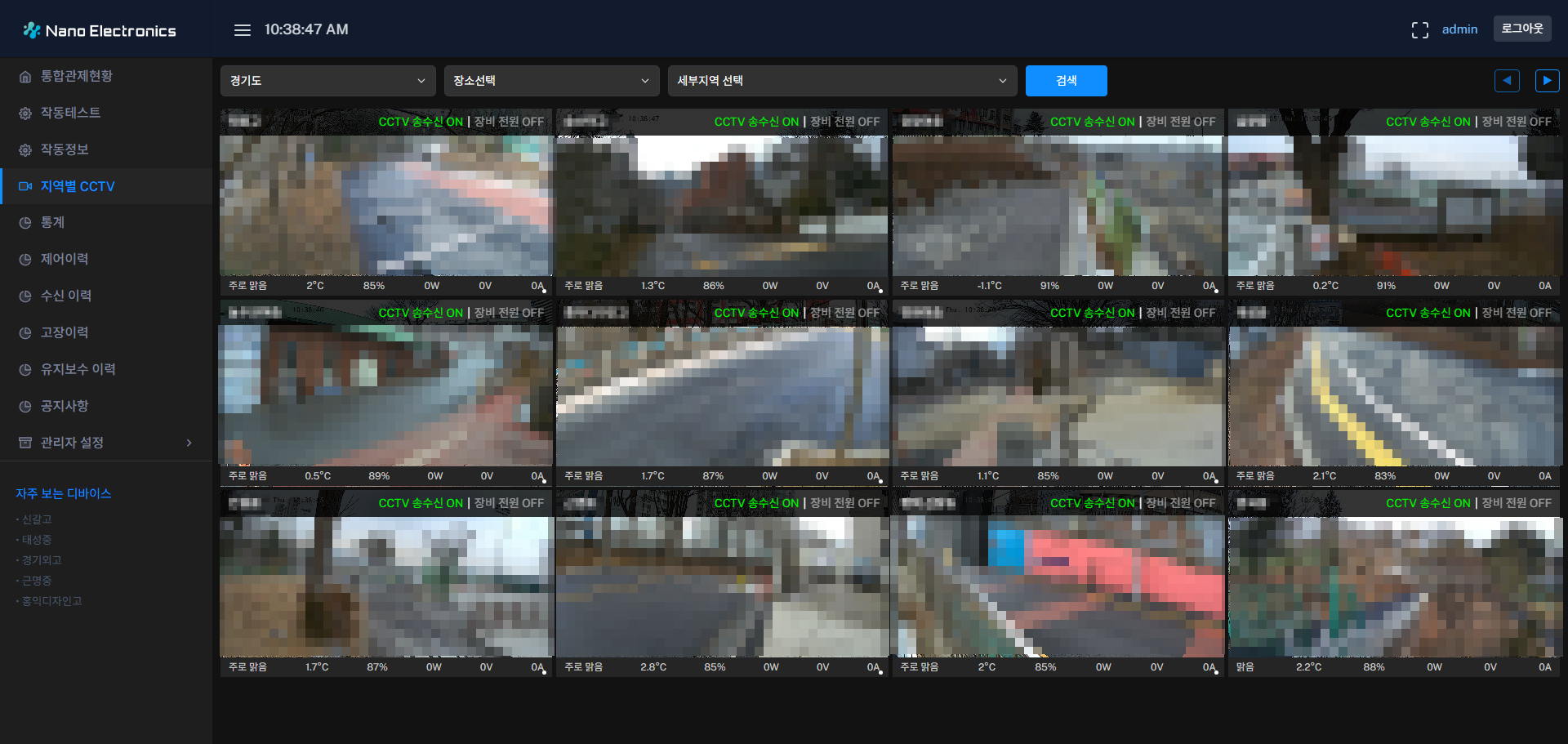Viewport: 1568px width, 744px height.
Task: Open the 장소선택 dropdown
Action: pyautogui.click(x=551, y=81)
